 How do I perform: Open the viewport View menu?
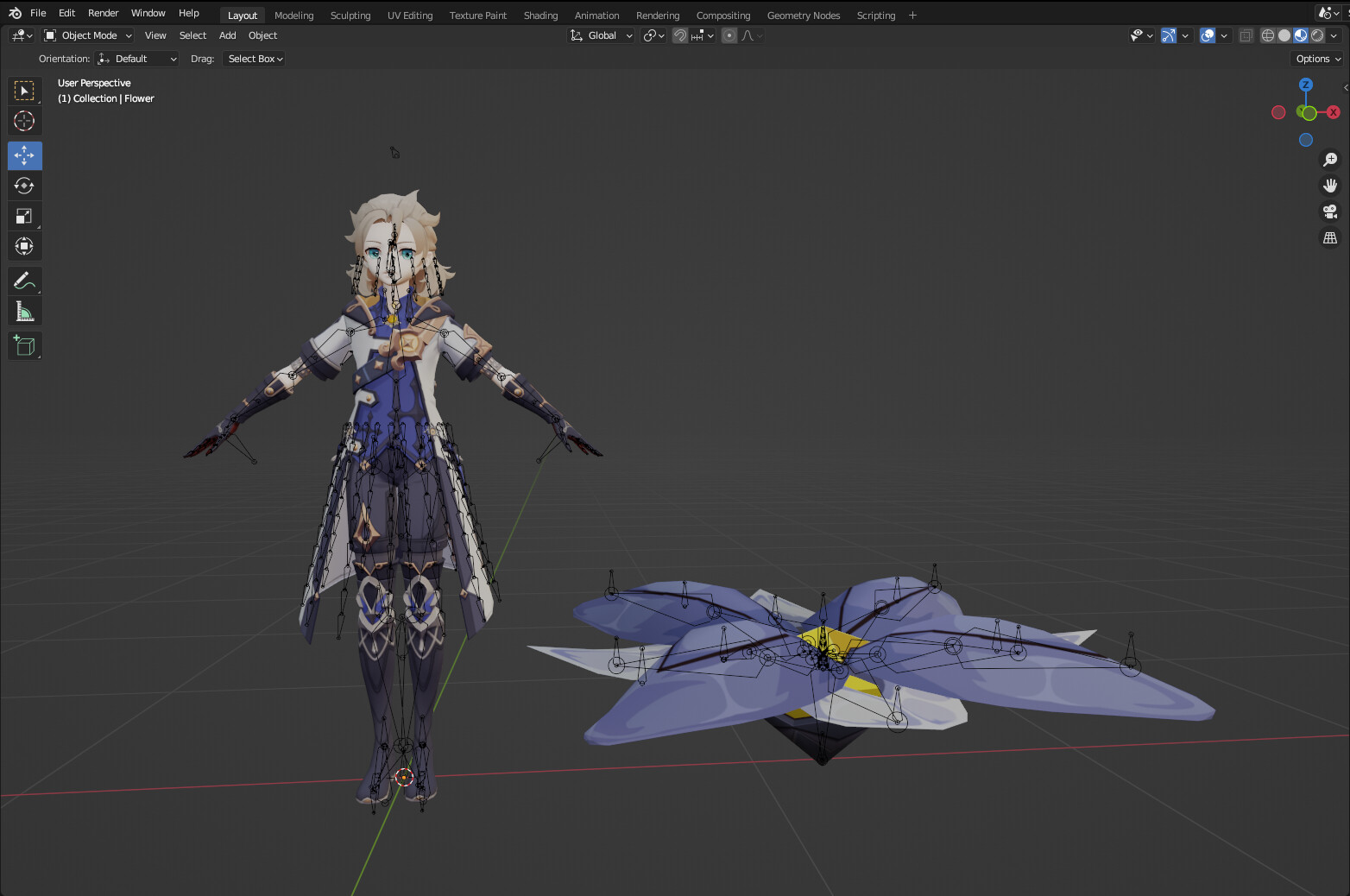coord(155,35)
